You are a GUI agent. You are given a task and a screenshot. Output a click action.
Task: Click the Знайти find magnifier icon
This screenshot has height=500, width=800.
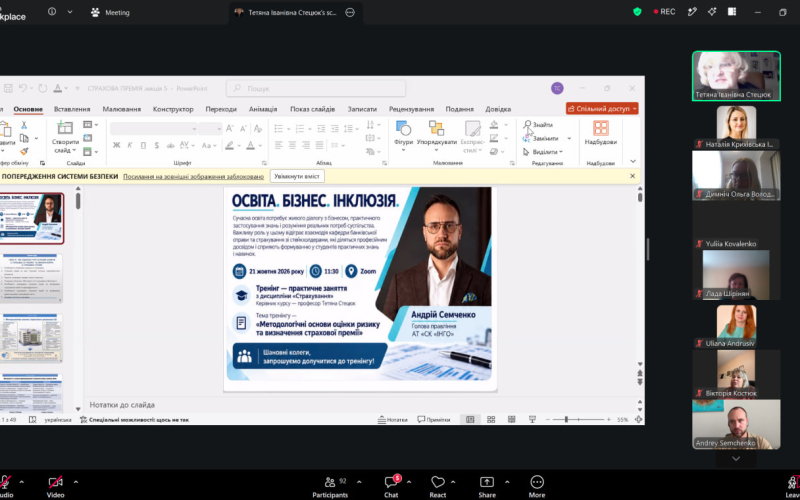pyautogui.click(x=528, y=124)
